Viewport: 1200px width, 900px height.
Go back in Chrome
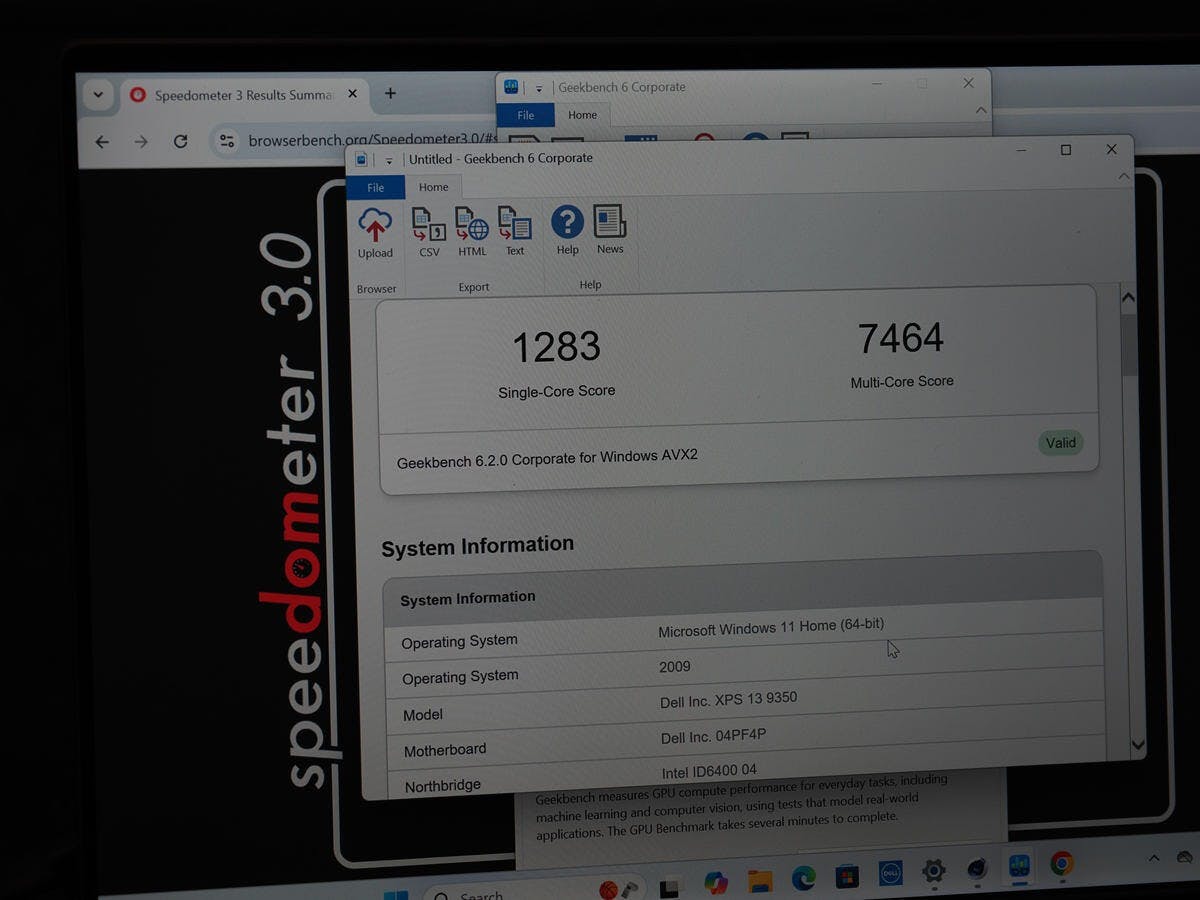(x=102, y=142)
